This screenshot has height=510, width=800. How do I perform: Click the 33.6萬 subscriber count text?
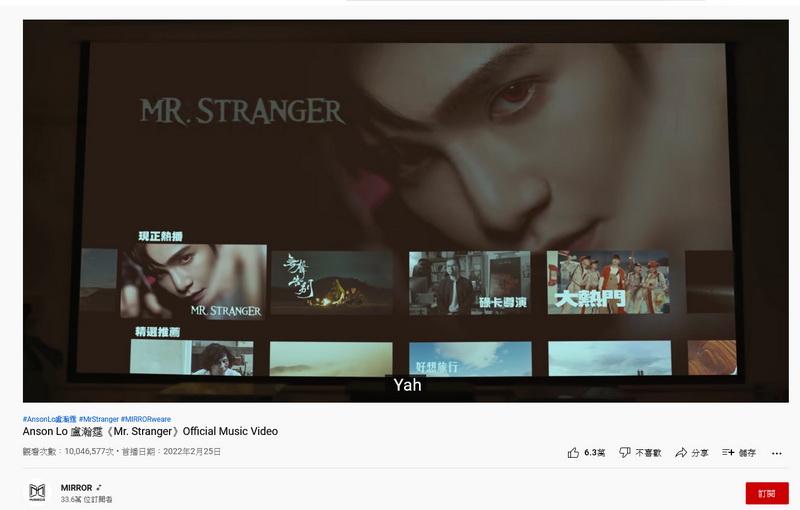(86, 499)
